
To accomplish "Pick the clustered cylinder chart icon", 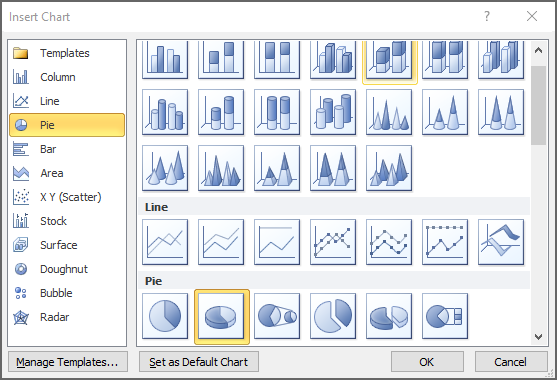I will tap(165, 112).
